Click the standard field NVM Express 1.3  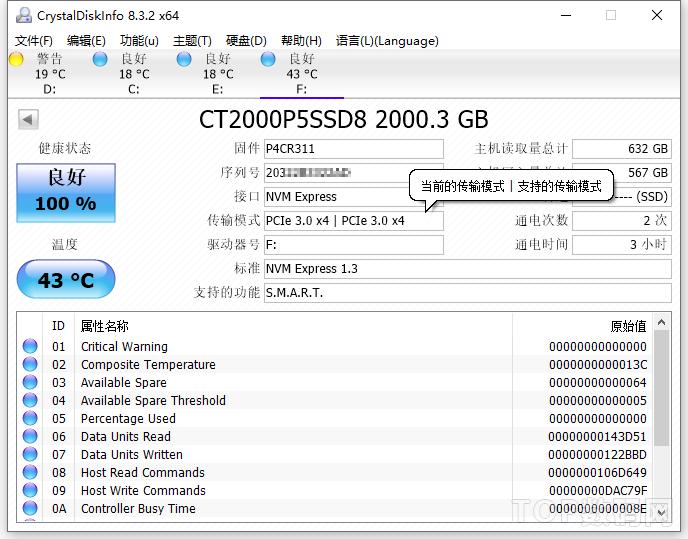468,269
